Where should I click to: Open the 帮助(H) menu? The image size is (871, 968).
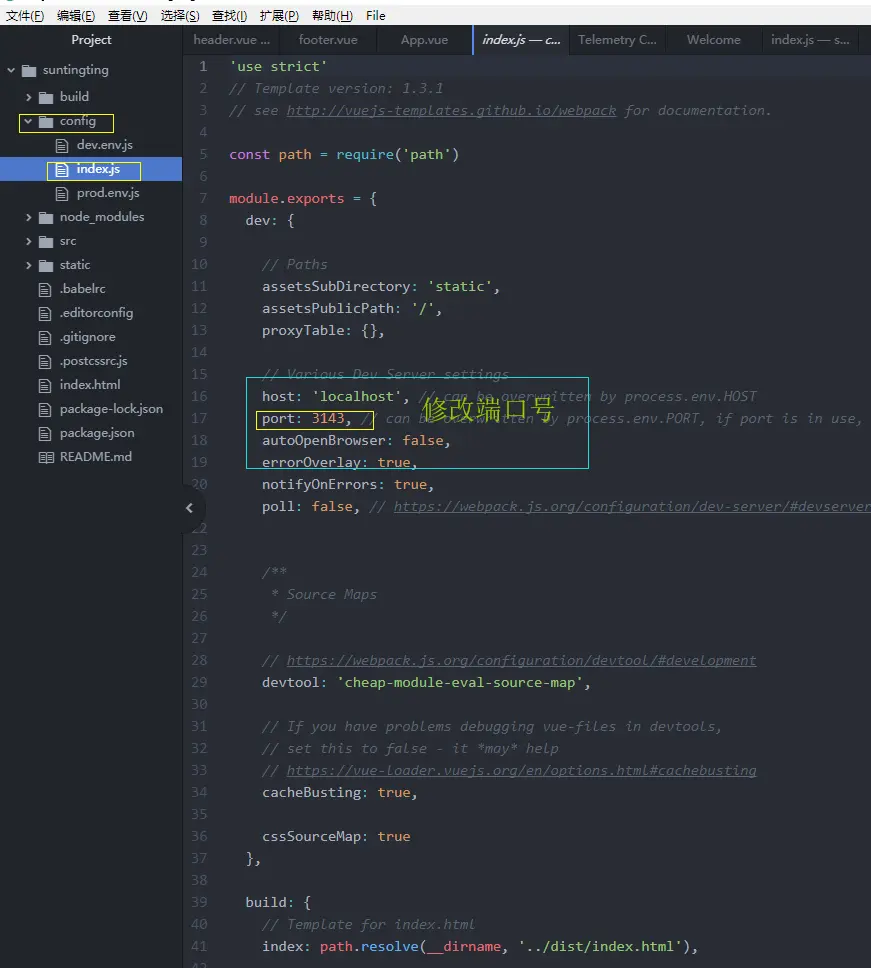click(332, 16)
